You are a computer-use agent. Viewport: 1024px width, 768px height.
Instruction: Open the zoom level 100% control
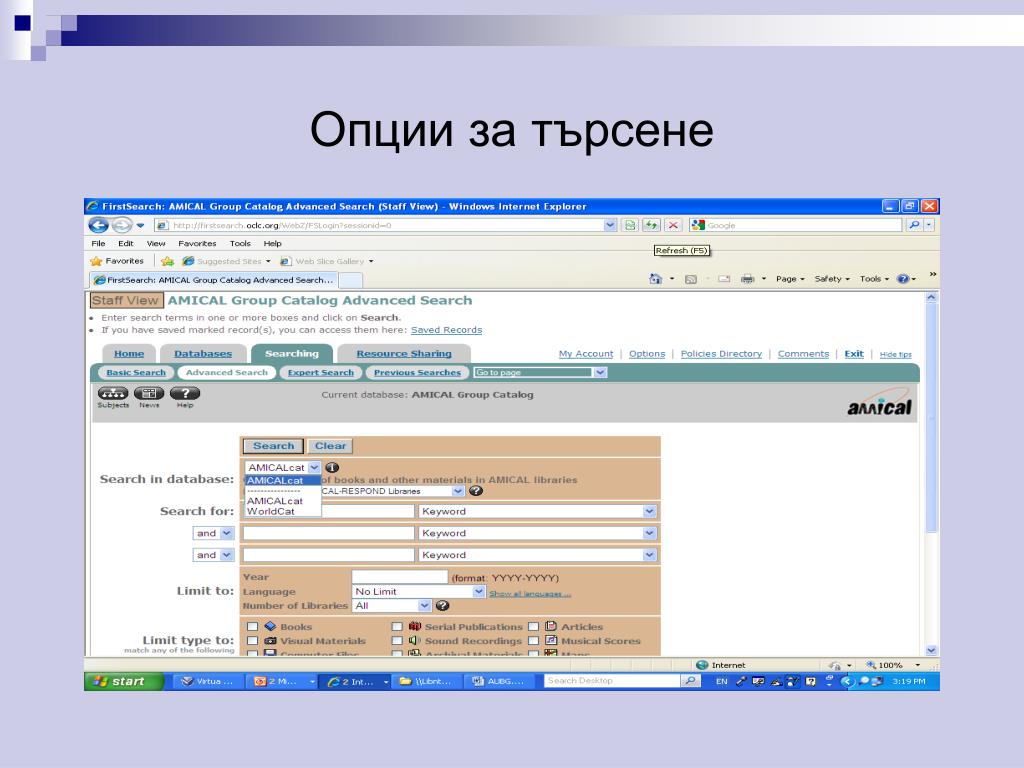coord(892,665)
